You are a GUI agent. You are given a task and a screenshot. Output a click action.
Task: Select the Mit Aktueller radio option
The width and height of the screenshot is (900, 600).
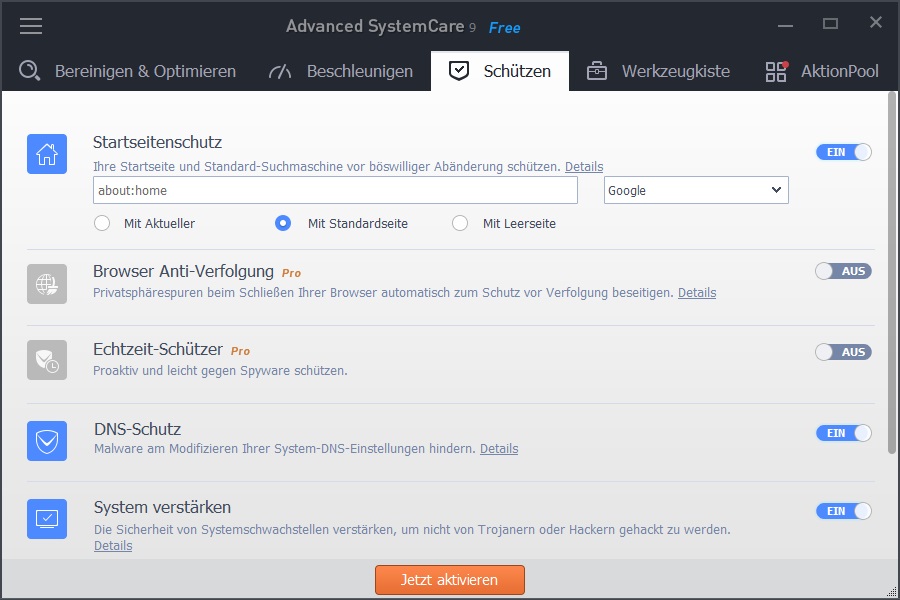pos(102,223)
